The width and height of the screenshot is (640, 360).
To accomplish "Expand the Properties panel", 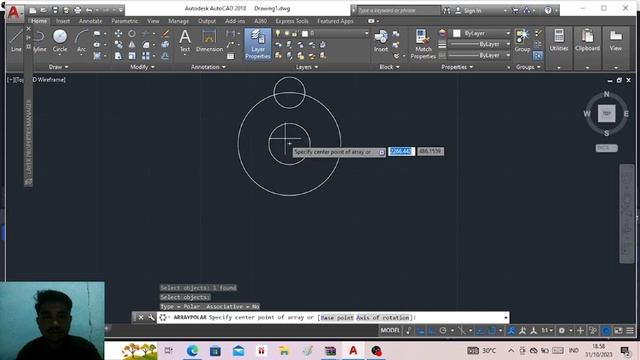I will pyautogui.click(x=457, y=67).
